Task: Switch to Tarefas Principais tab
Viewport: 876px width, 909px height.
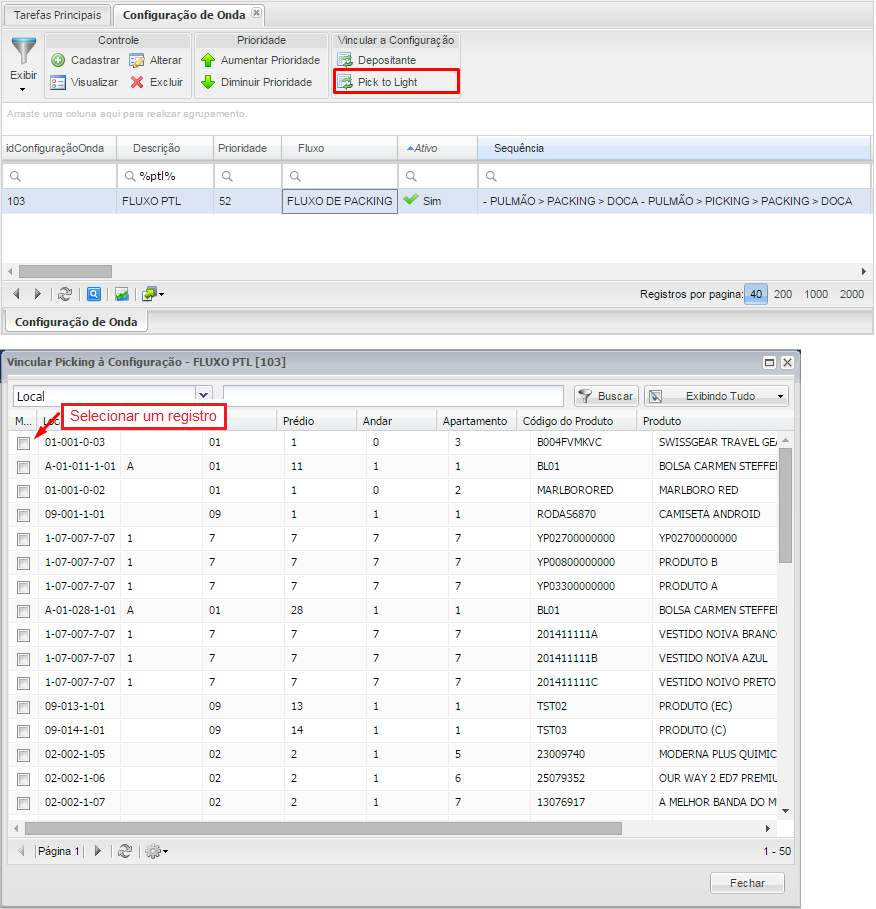Action: point(56,14)
